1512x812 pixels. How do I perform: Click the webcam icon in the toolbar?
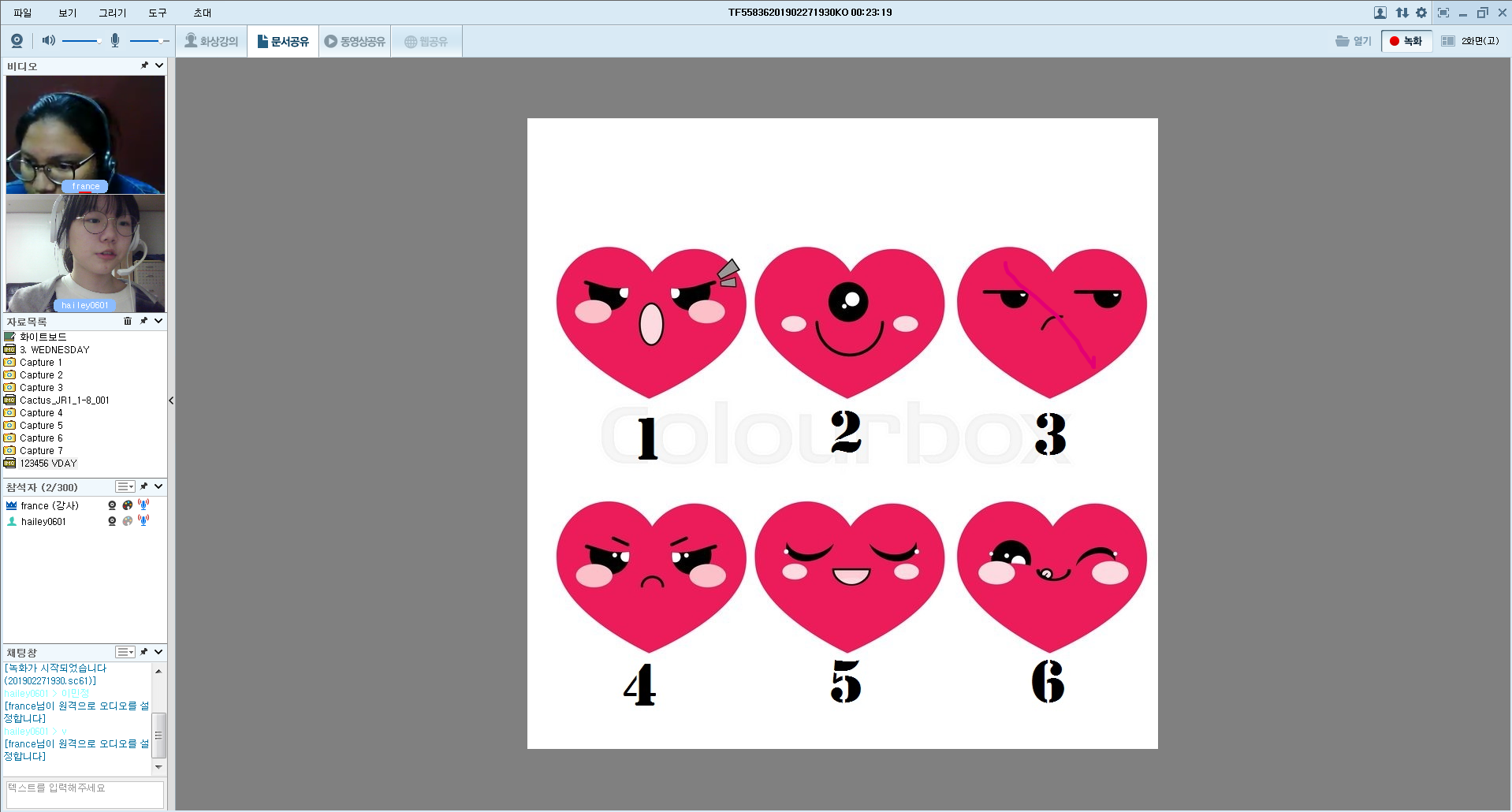click(x=17, y=41)
